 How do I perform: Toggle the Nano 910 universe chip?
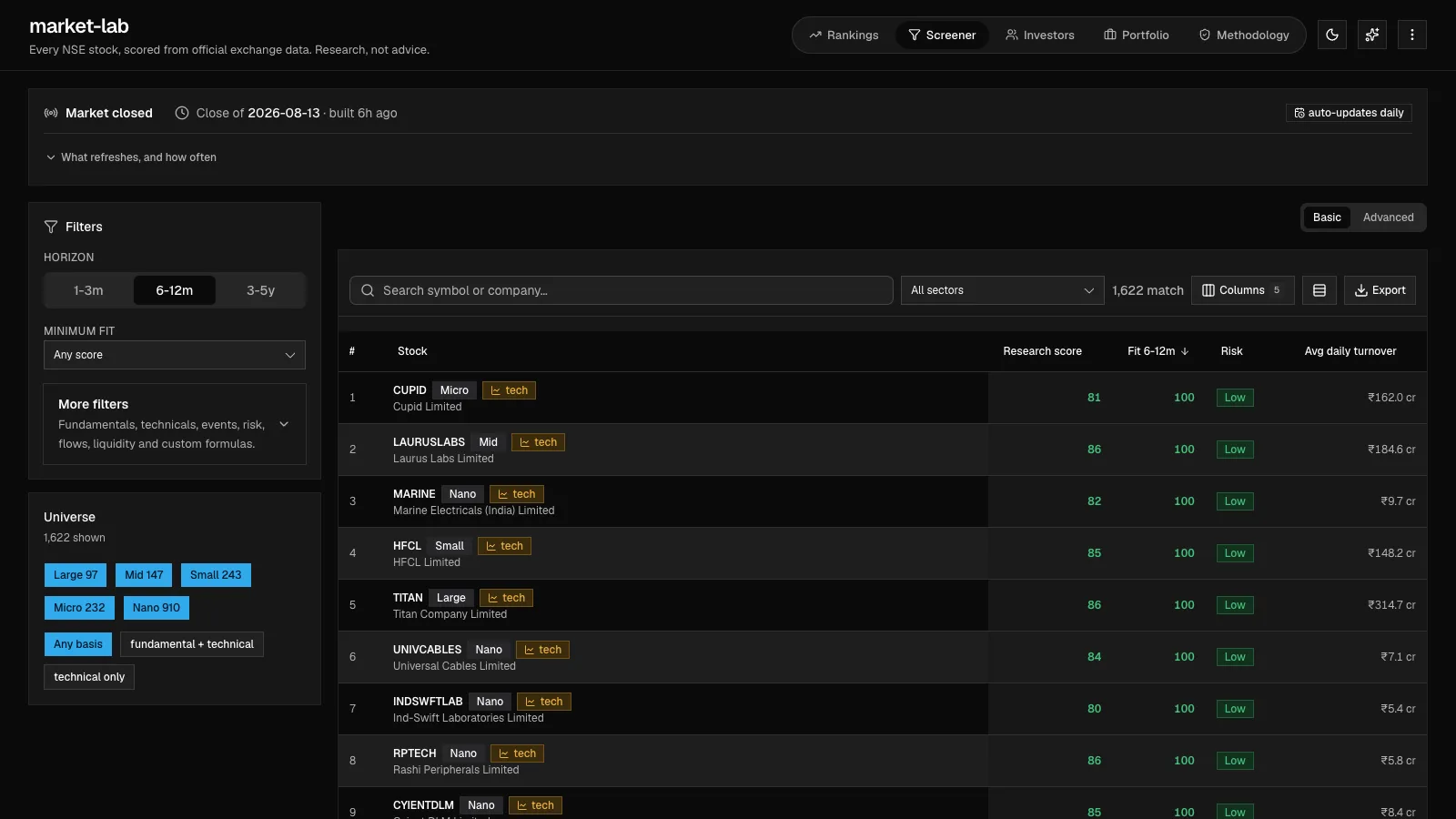click(x=157, y=608)
